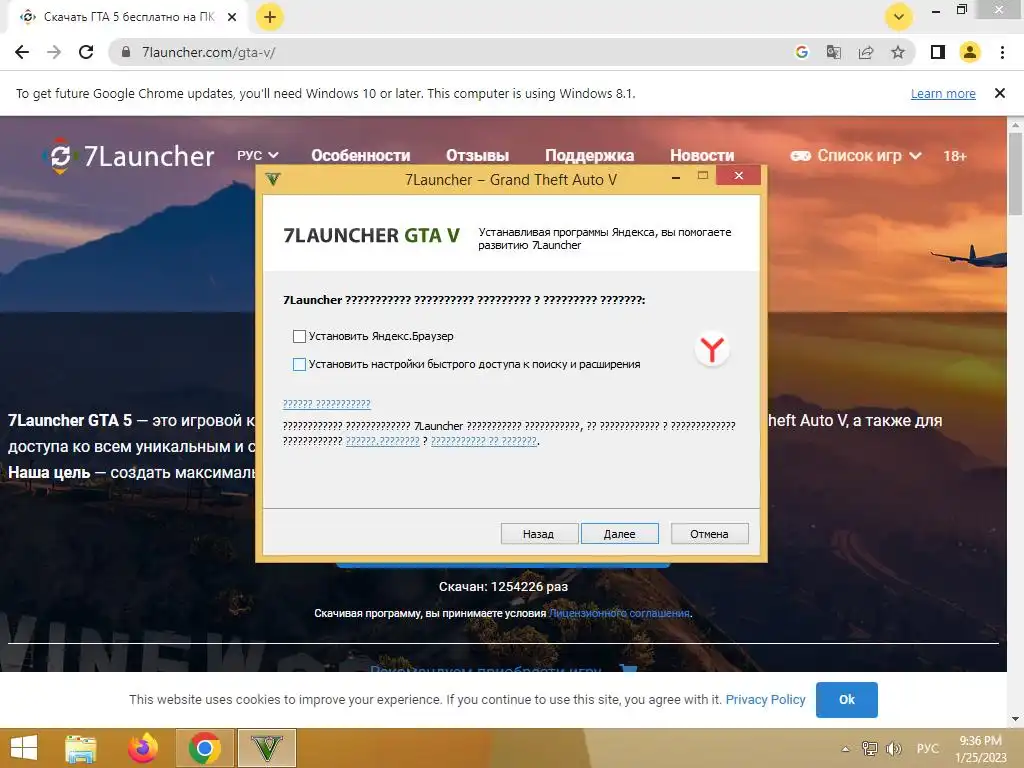Image resolution: width=1024 pixels, height=768 pixels.
Task: Click the browser forward arrow
Action: tap(54, 52)
